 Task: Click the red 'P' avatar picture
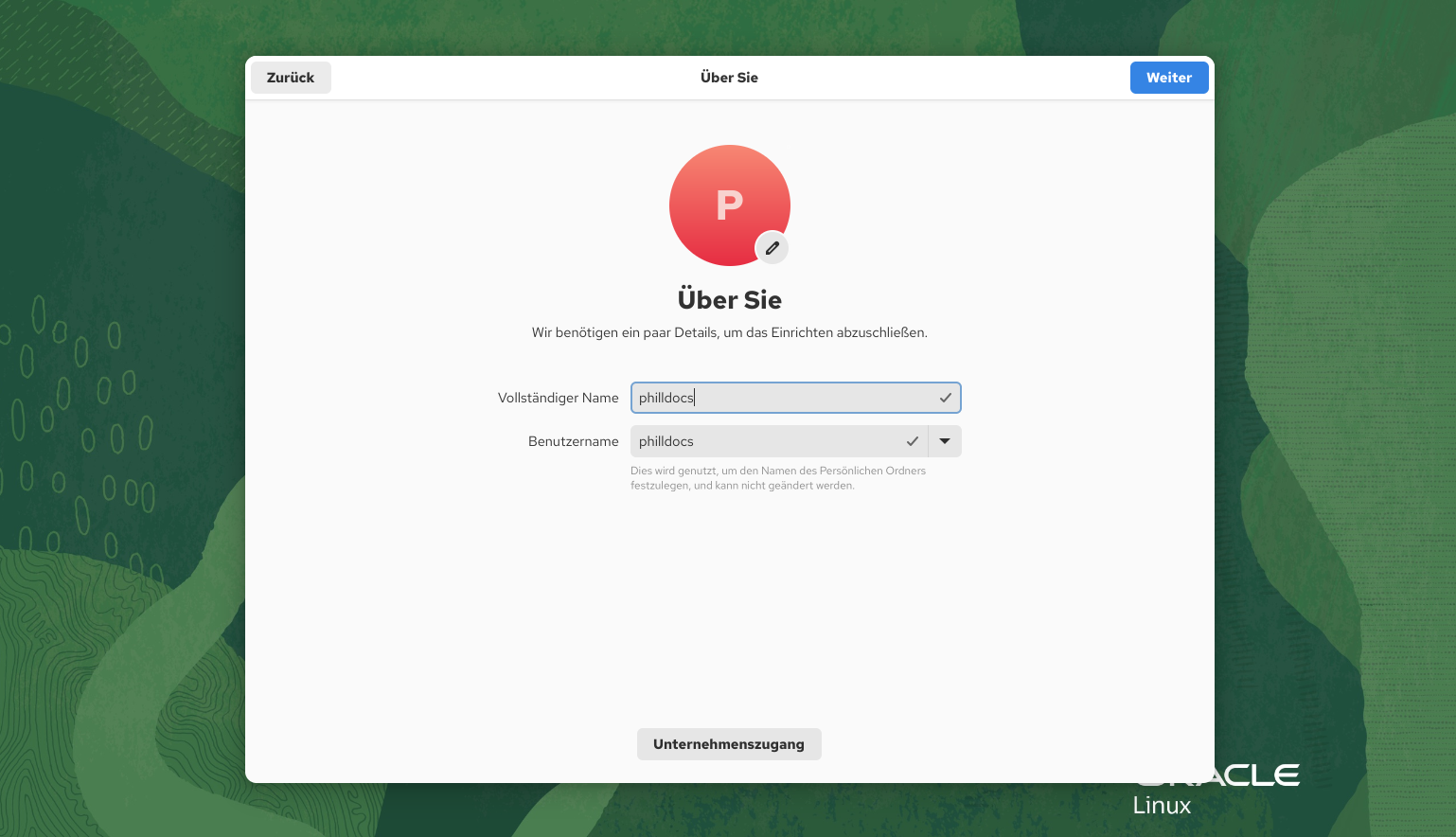[719, 189]
